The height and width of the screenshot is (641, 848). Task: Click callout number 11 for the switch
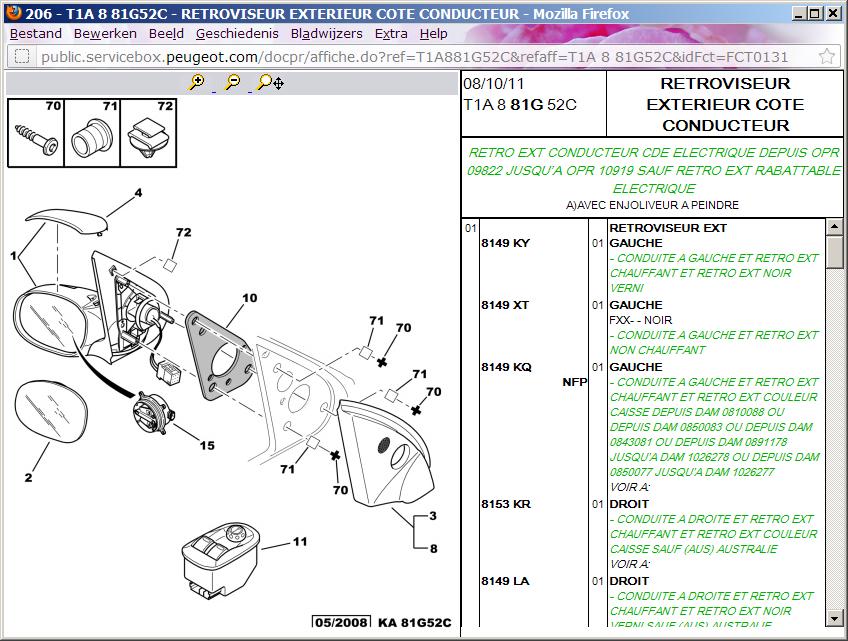[x=300, y=541]
